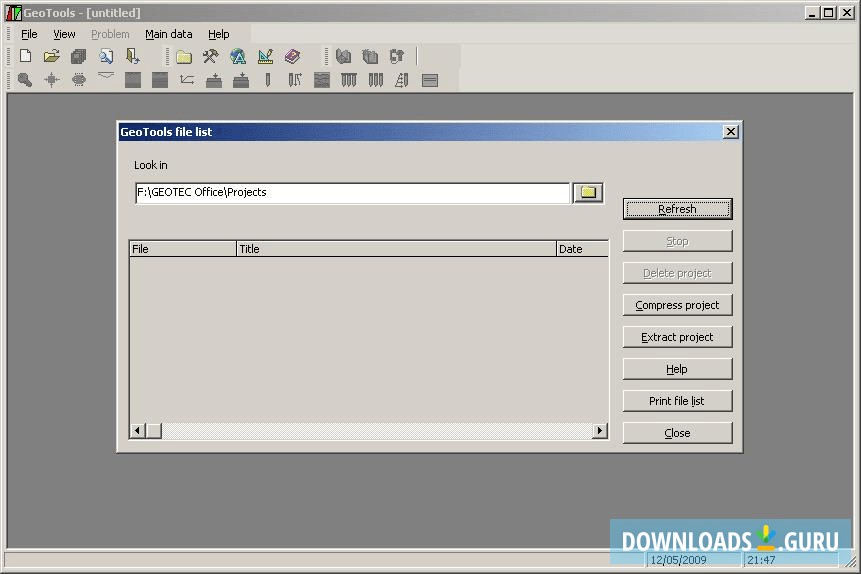Click the grayed single pile icon

[268, 80]
